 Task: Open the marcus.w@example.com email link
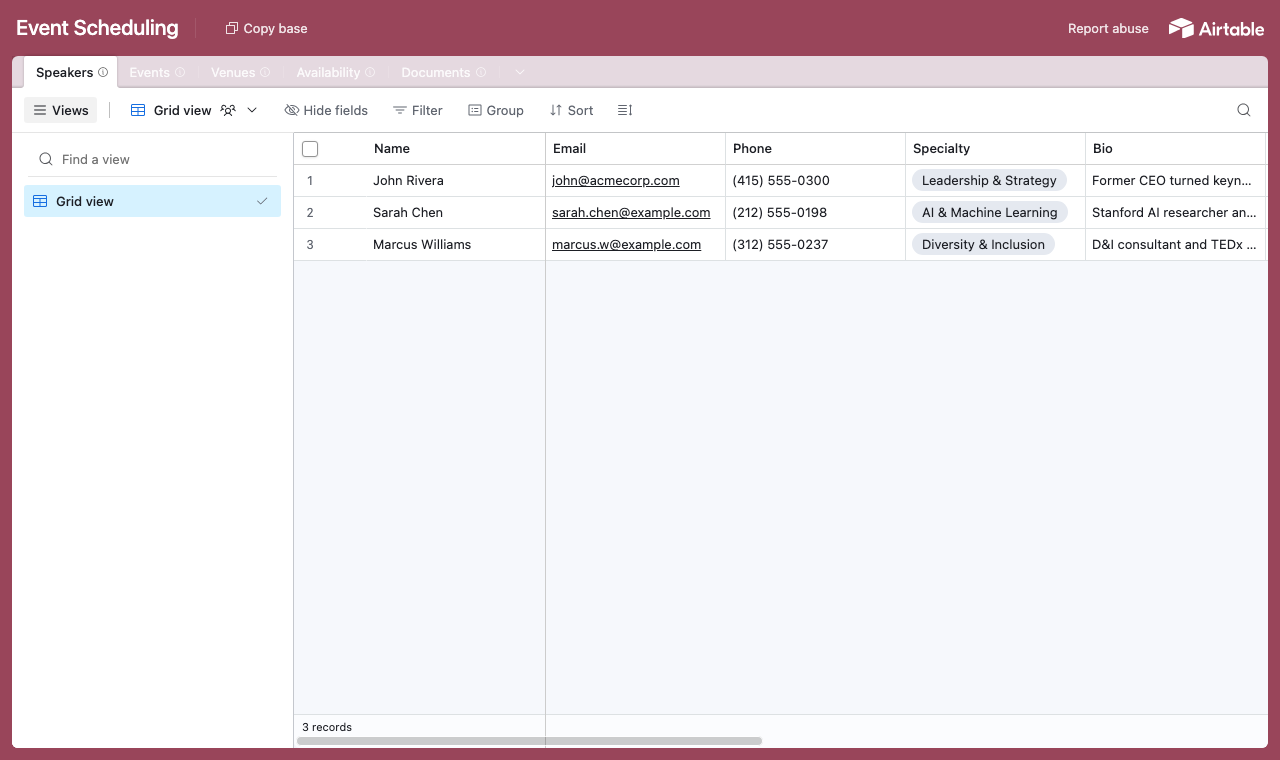pos(626,245)
